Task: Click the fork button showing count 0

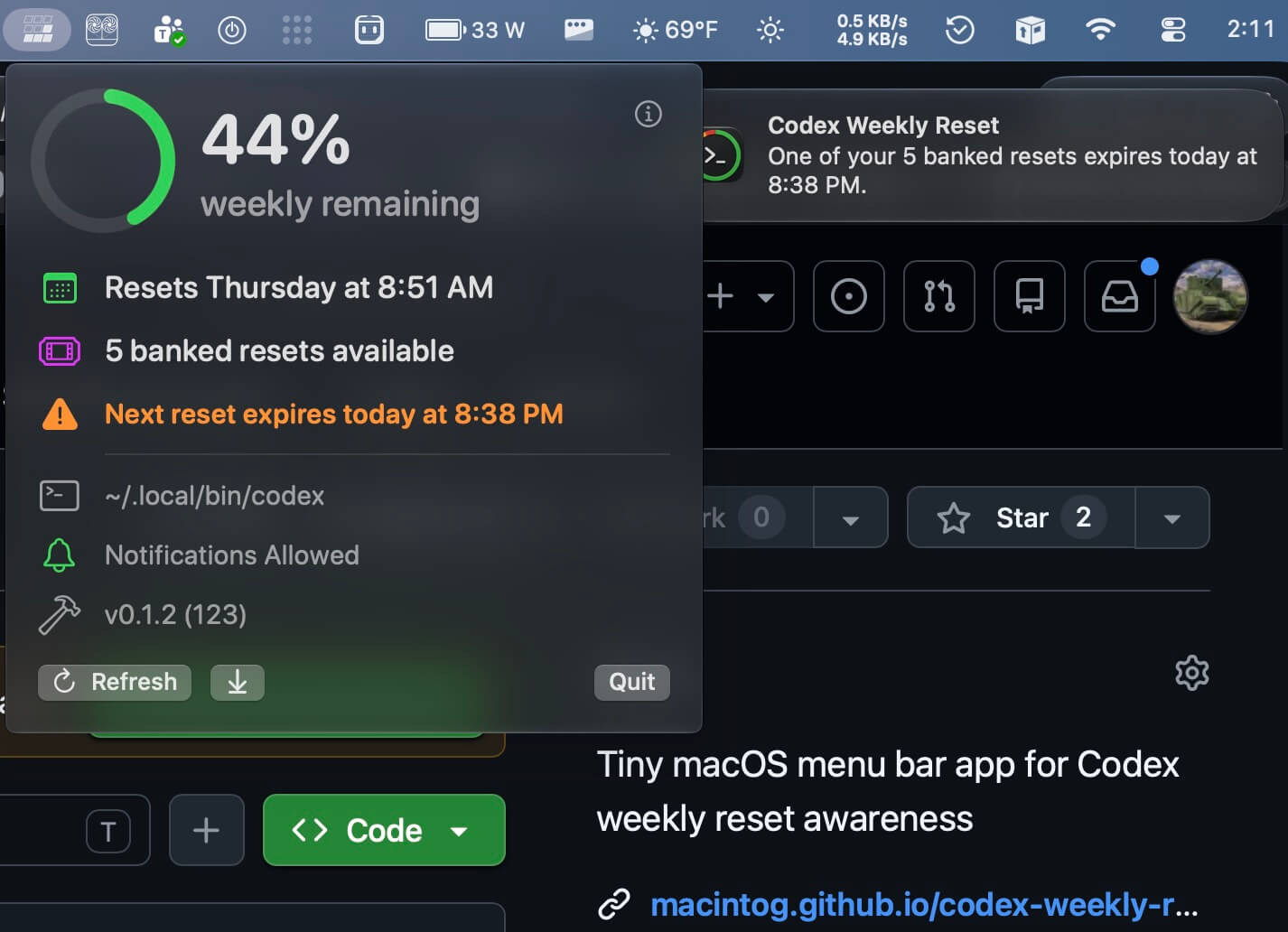Action: [757, 517]
